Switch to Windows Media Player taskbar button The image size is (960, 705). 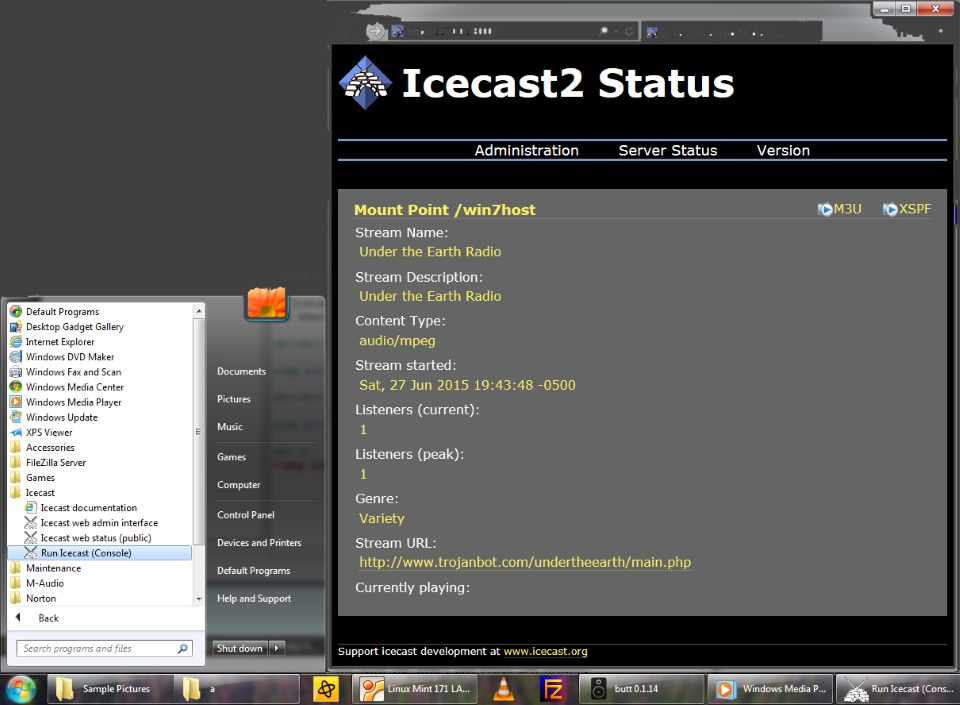pos(770,689)
